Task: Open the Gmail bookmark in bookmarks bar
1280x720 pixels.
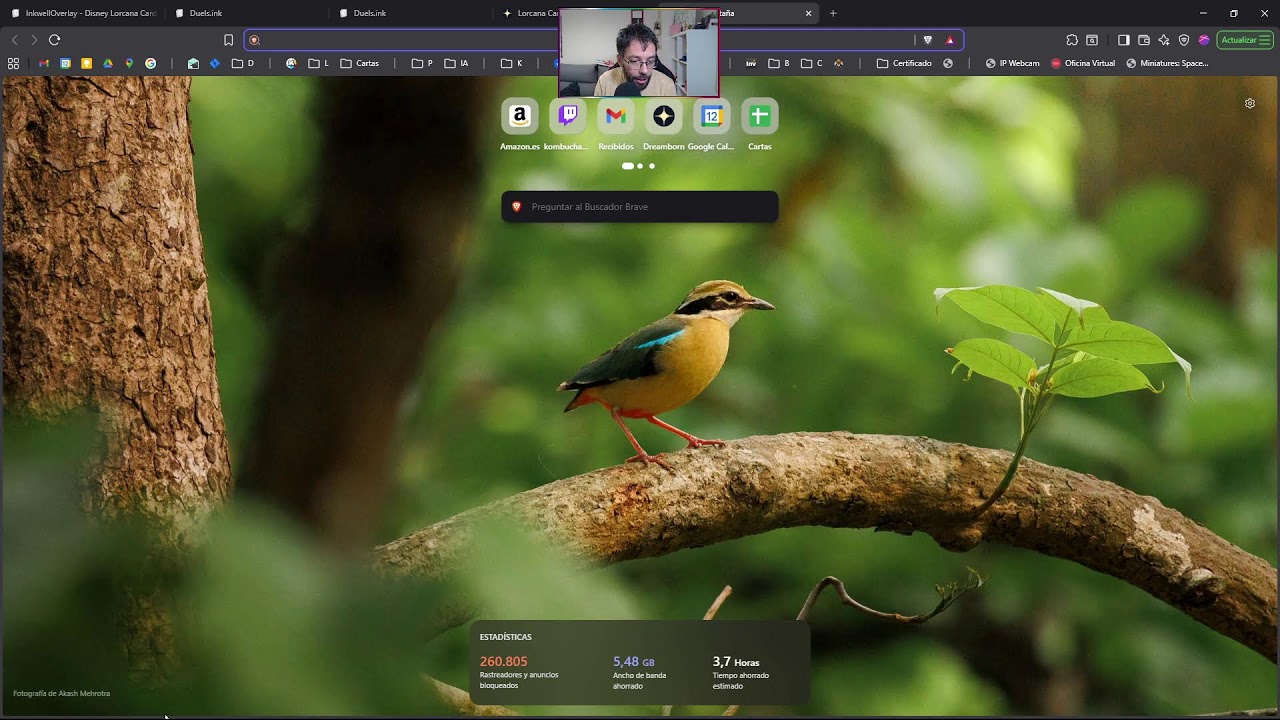Action: pyautogui.click(x=44, y=63)
